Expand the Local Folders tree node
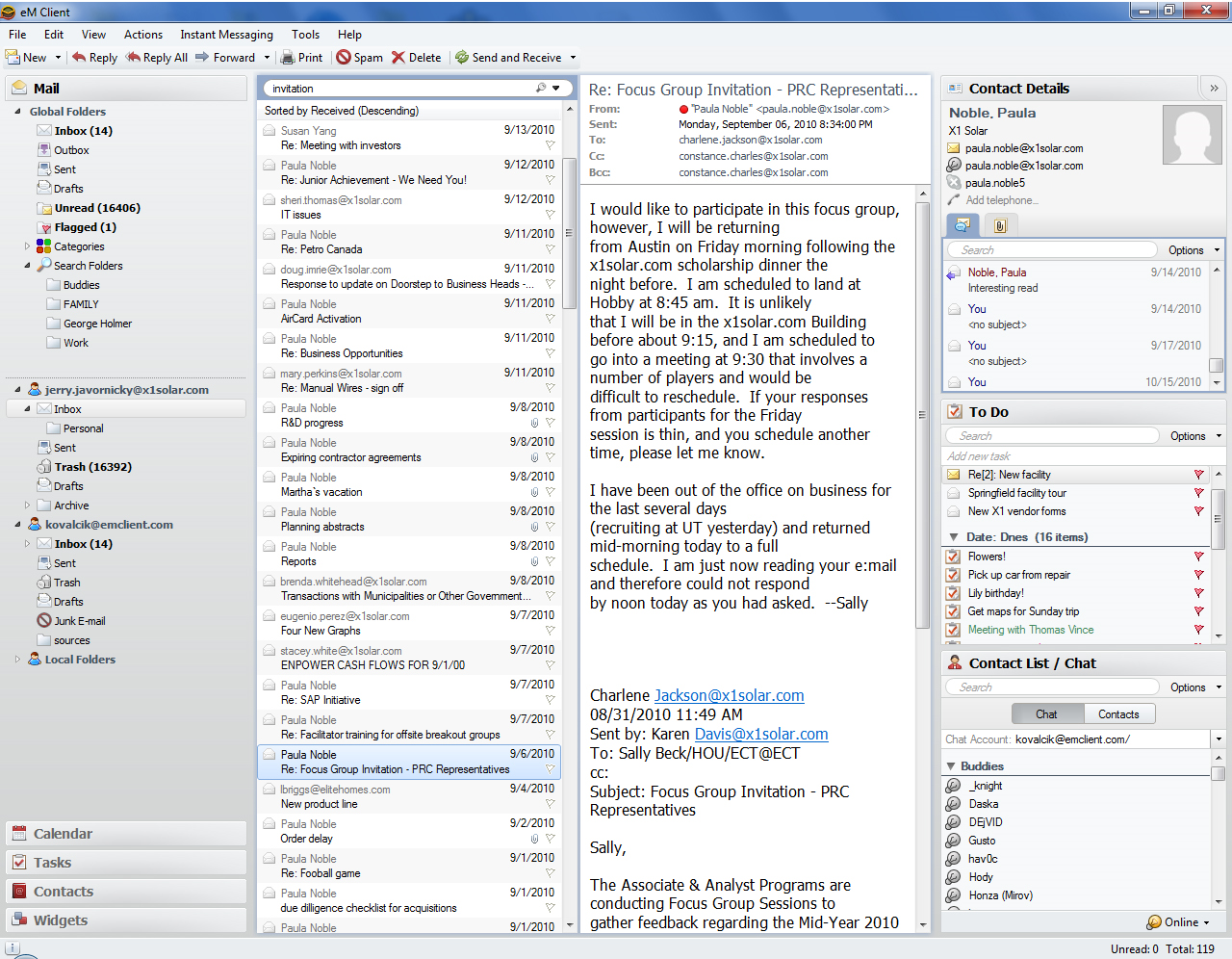1232x959 pixels. 17,660
